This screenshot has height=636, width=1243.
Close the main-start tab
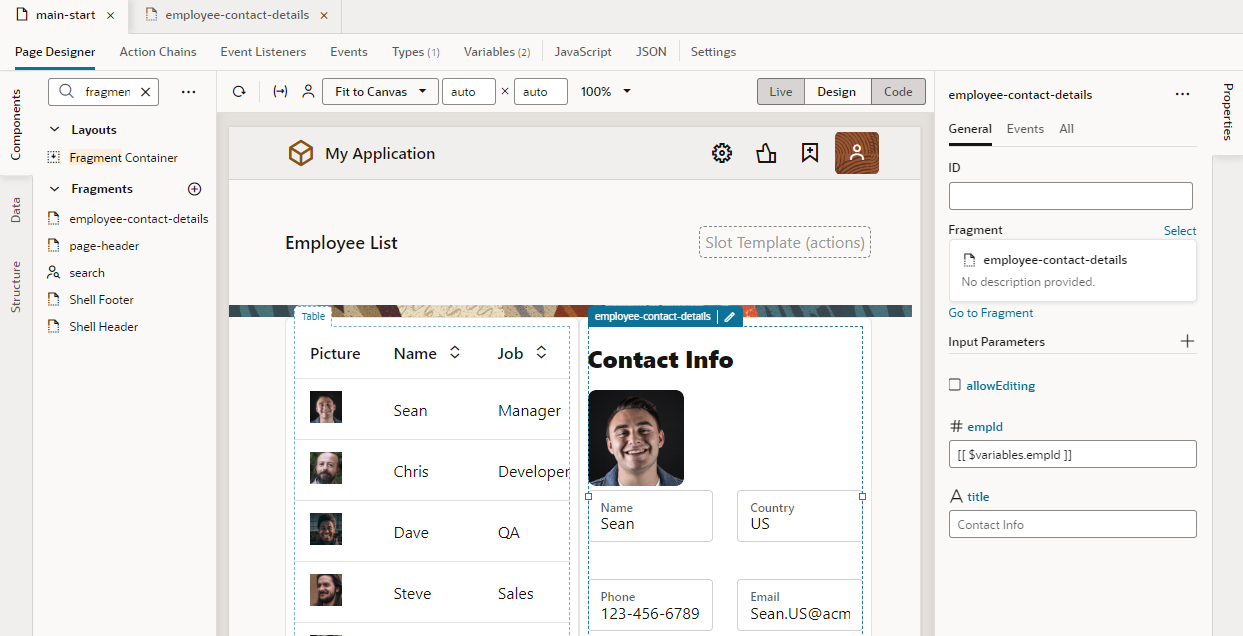point(111,16)
